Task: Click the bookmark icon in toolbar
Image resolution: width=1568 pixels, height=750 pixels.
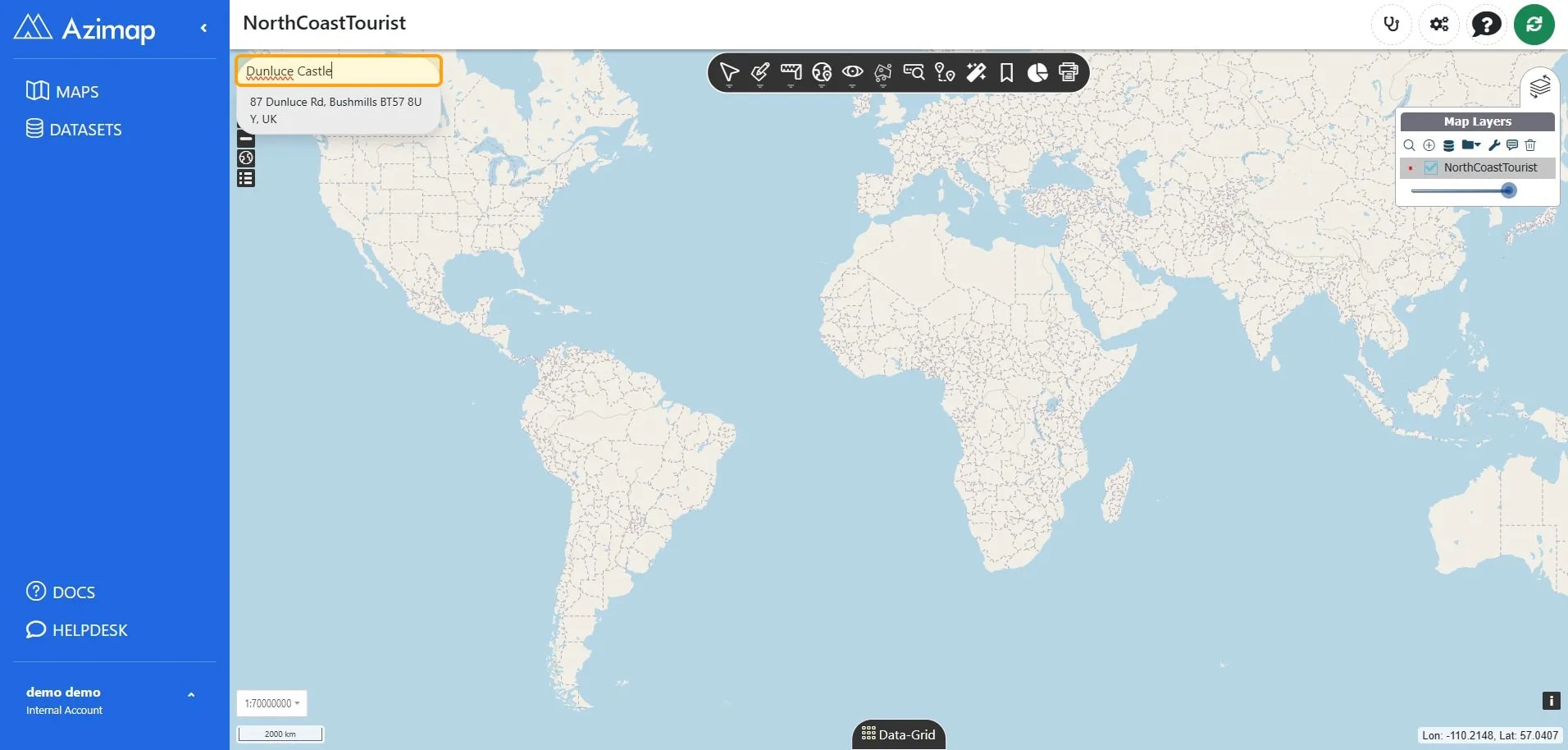Action: [x=1006, y=73]
